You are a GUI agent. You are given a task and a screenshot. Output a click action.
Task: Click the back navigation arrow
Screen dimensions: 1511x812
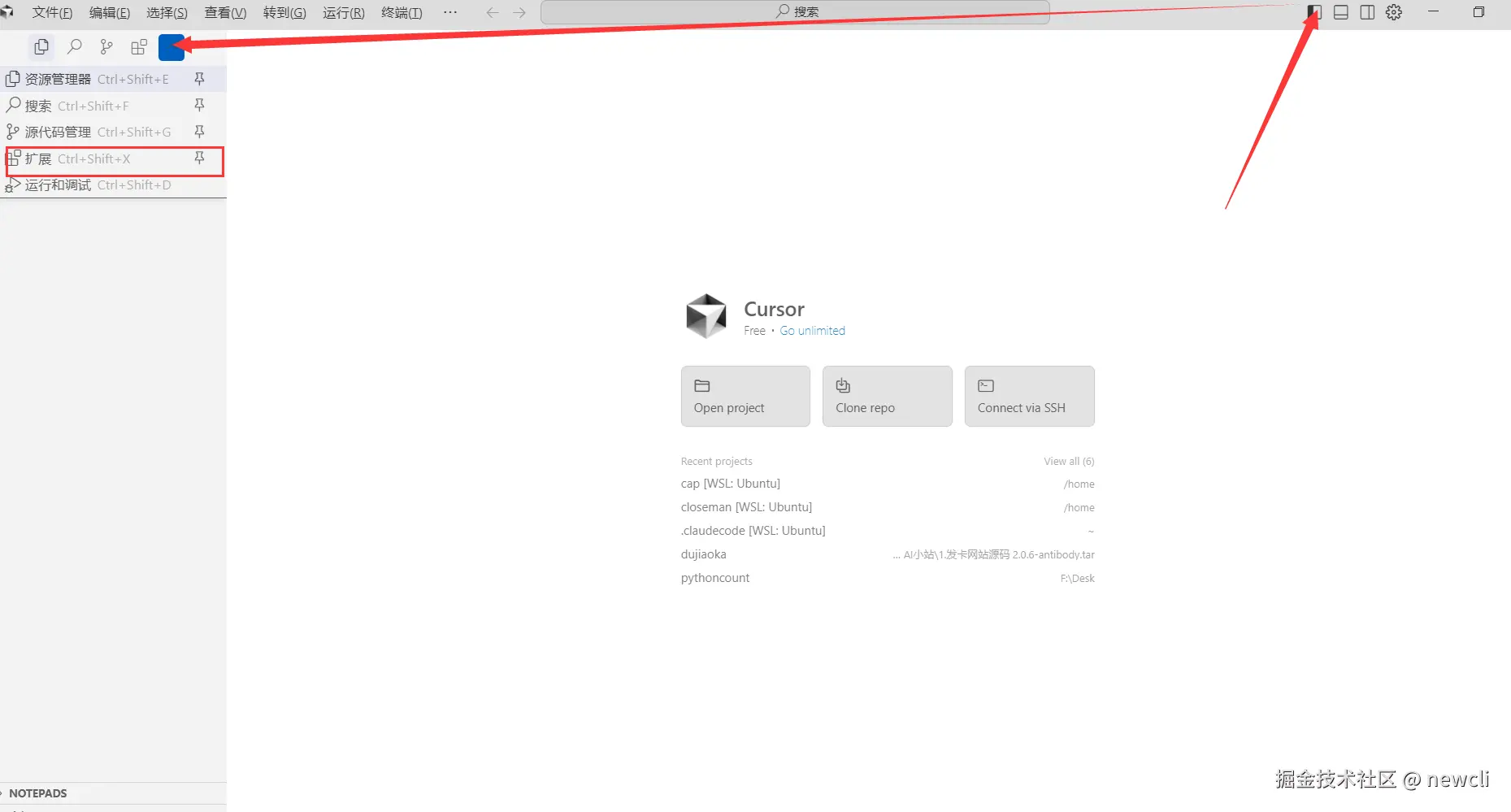coord(493,12)
